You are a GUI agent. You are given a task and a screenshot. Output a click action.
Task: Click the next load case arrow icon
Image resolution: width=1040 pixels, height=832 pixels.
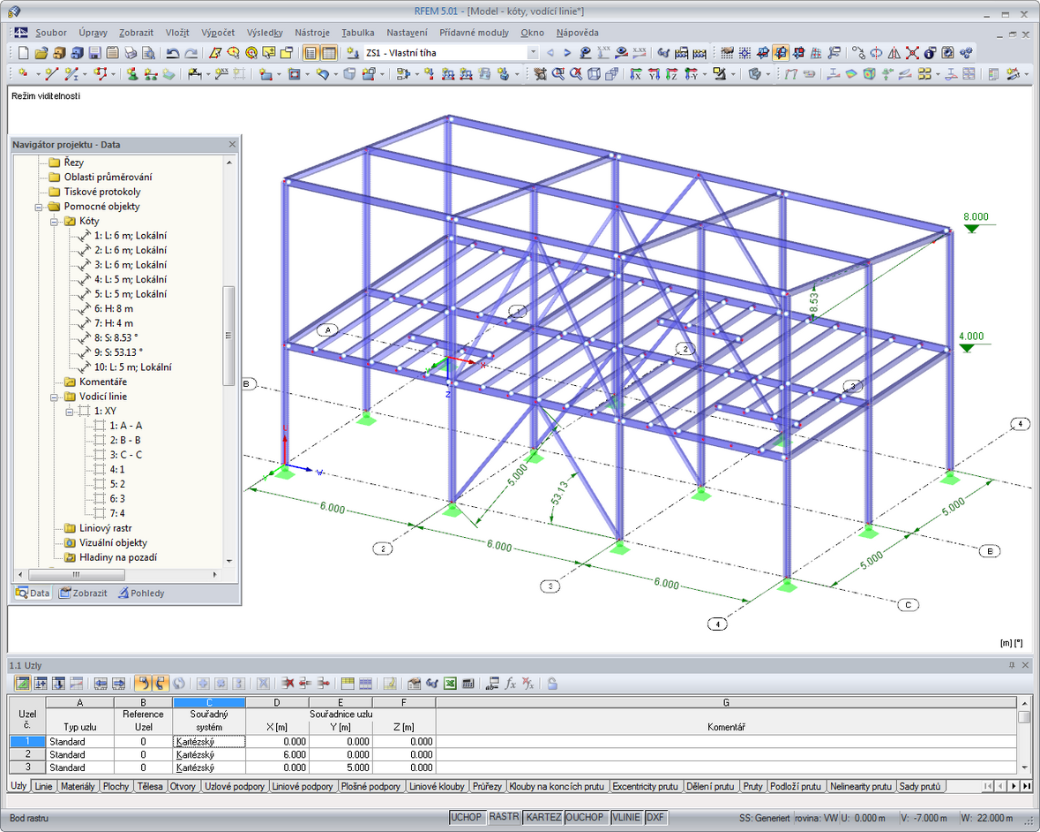(567, 53)
